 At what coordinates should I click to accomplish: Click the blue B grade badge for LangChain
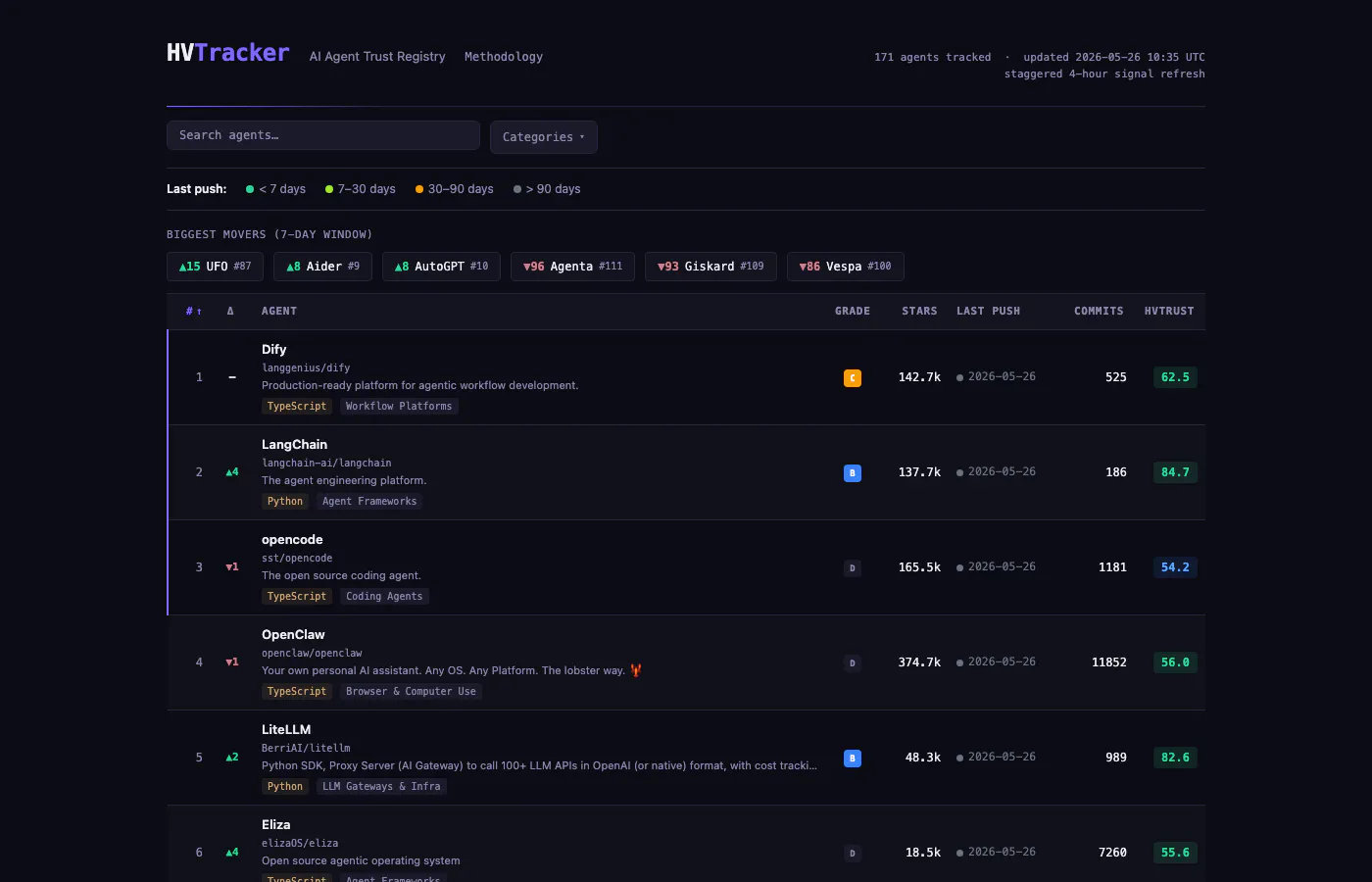coord(853,472)
